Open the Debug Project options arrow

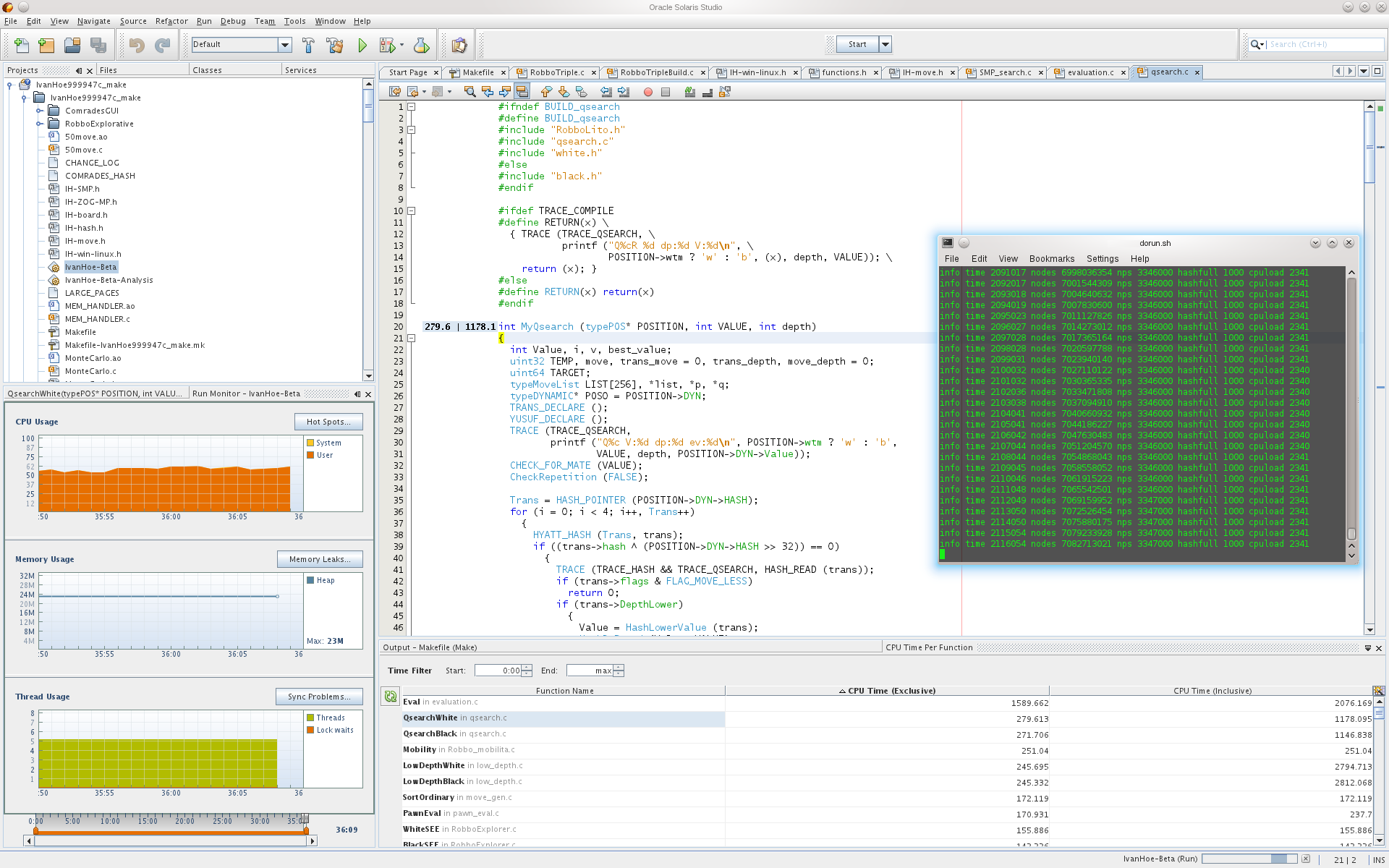402,45
